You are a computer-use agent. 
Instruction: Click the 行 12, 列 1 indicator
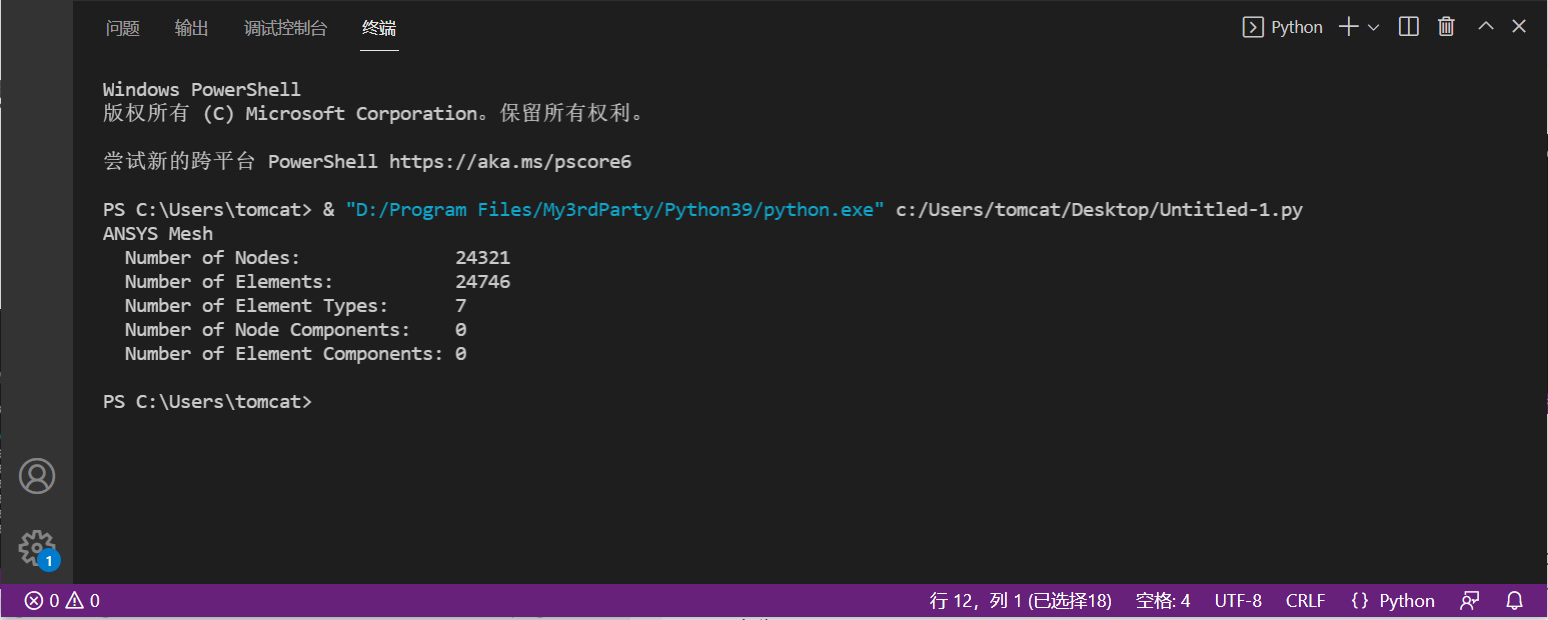1021,600
